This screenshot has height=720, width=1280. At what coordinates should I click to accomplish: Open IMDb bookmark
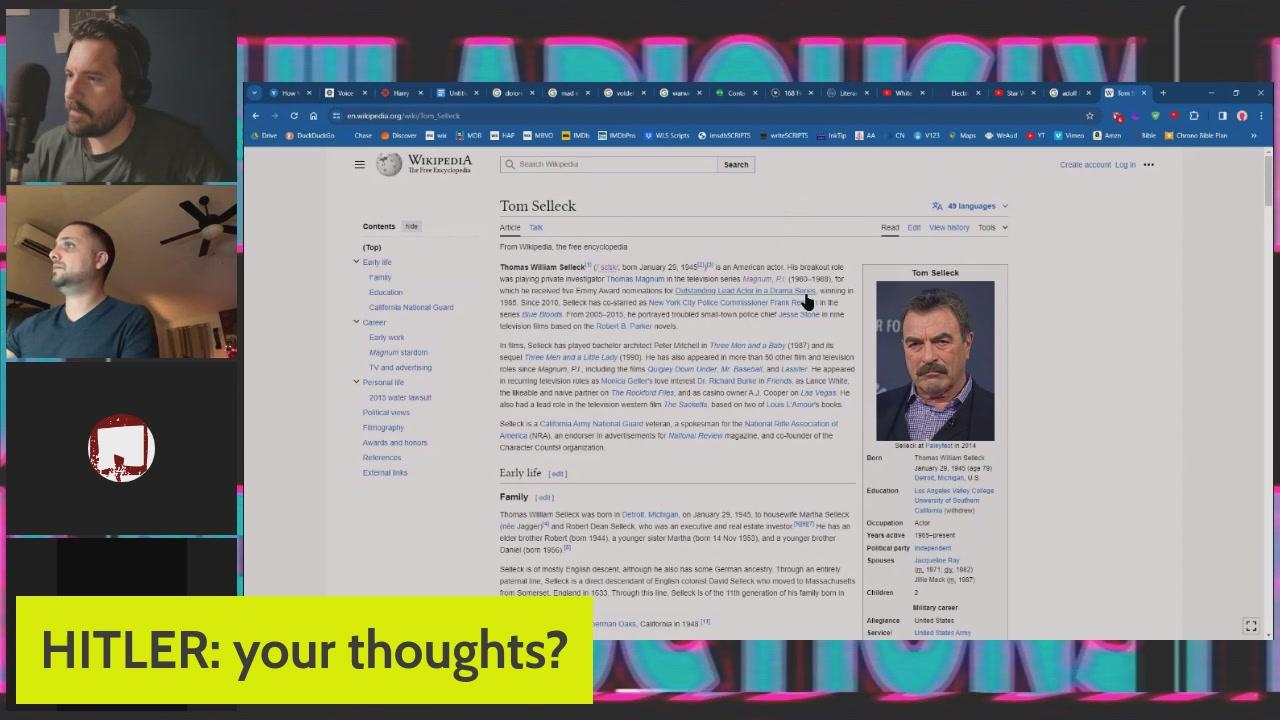tap(575, 136)
